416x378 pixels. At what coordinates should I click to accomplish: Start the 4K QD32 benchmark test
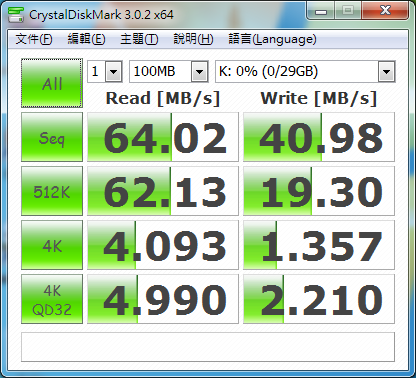tap(52, 299)
